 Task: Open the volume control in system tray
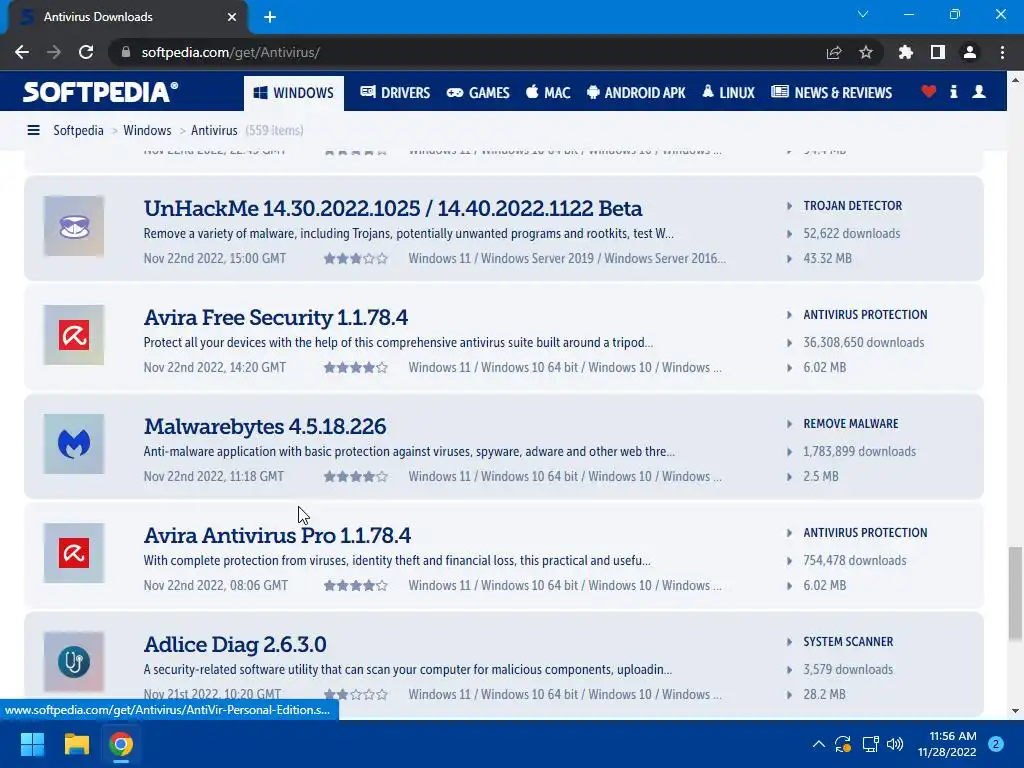(x=895, y=744)
